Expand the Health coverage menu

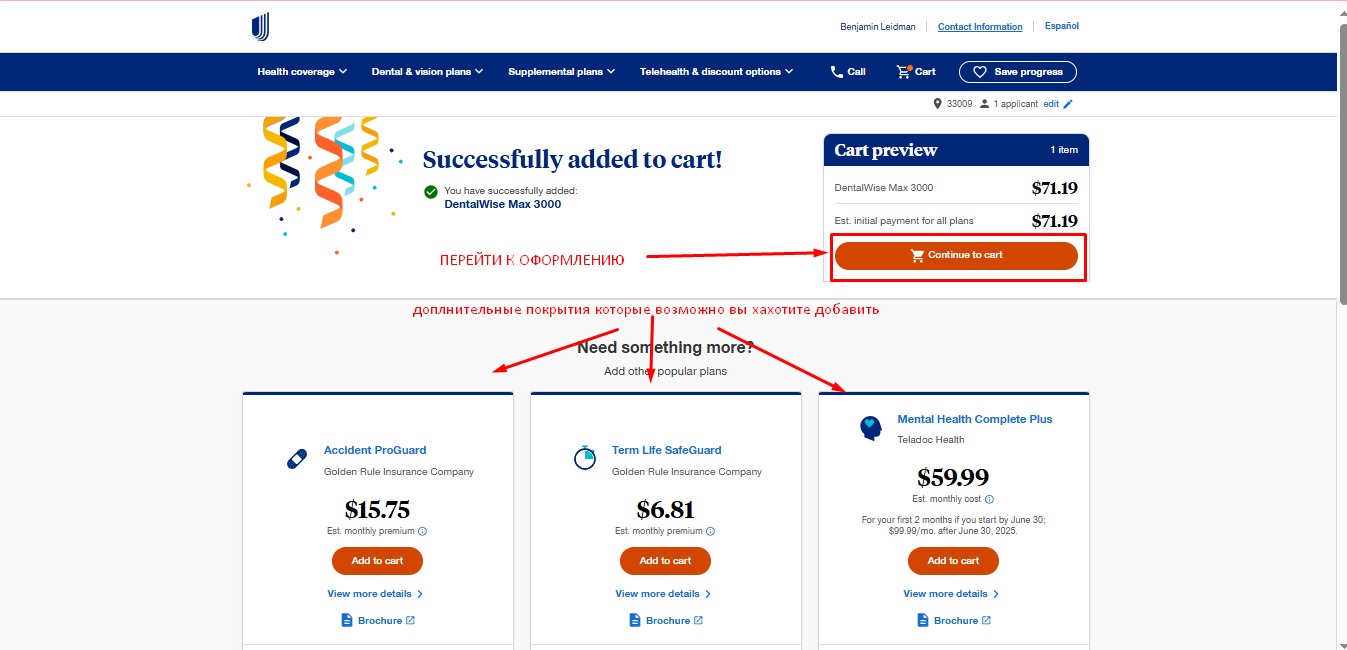(x=302, y=72)
